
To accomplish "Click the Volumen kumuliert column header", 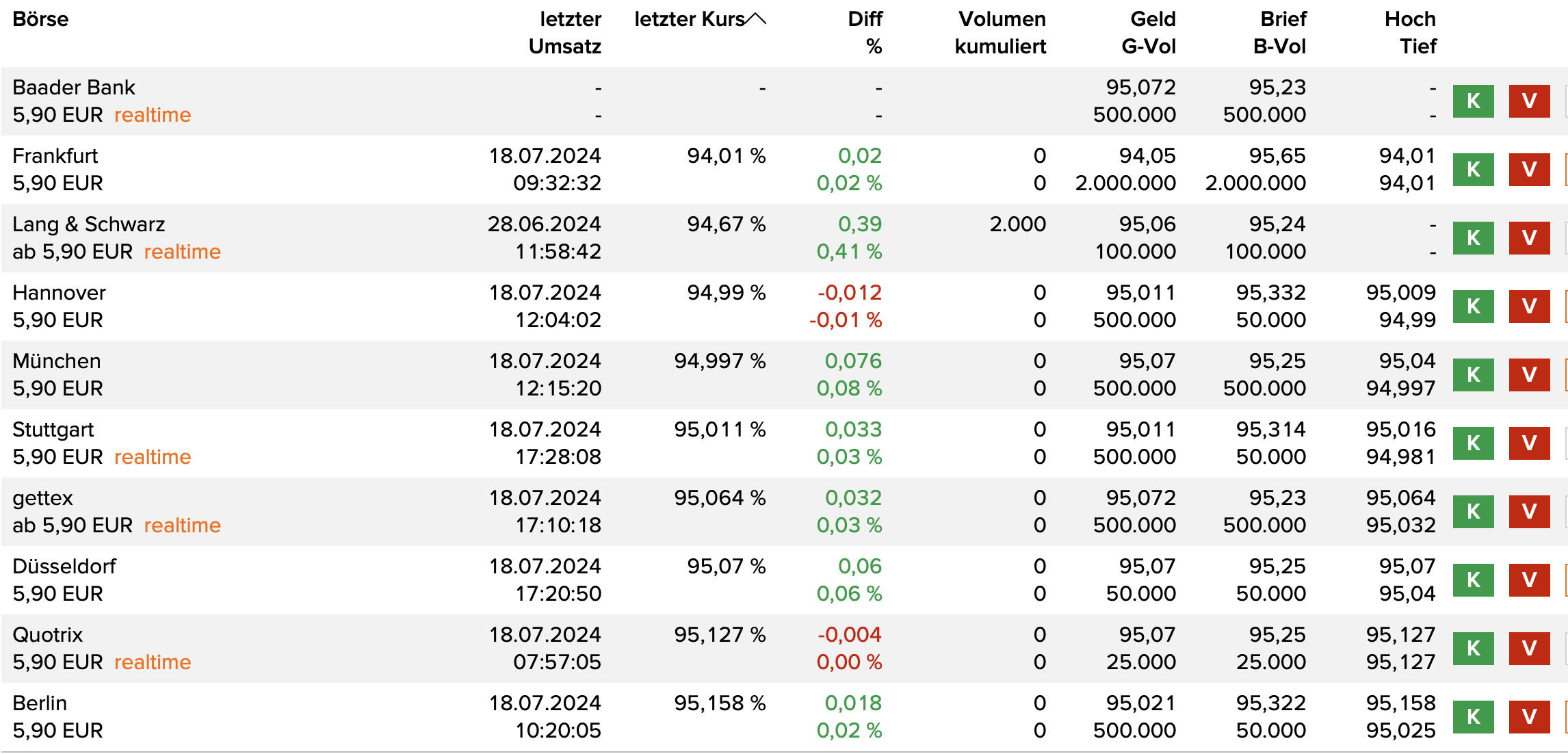I will [x=1000, y=32].
